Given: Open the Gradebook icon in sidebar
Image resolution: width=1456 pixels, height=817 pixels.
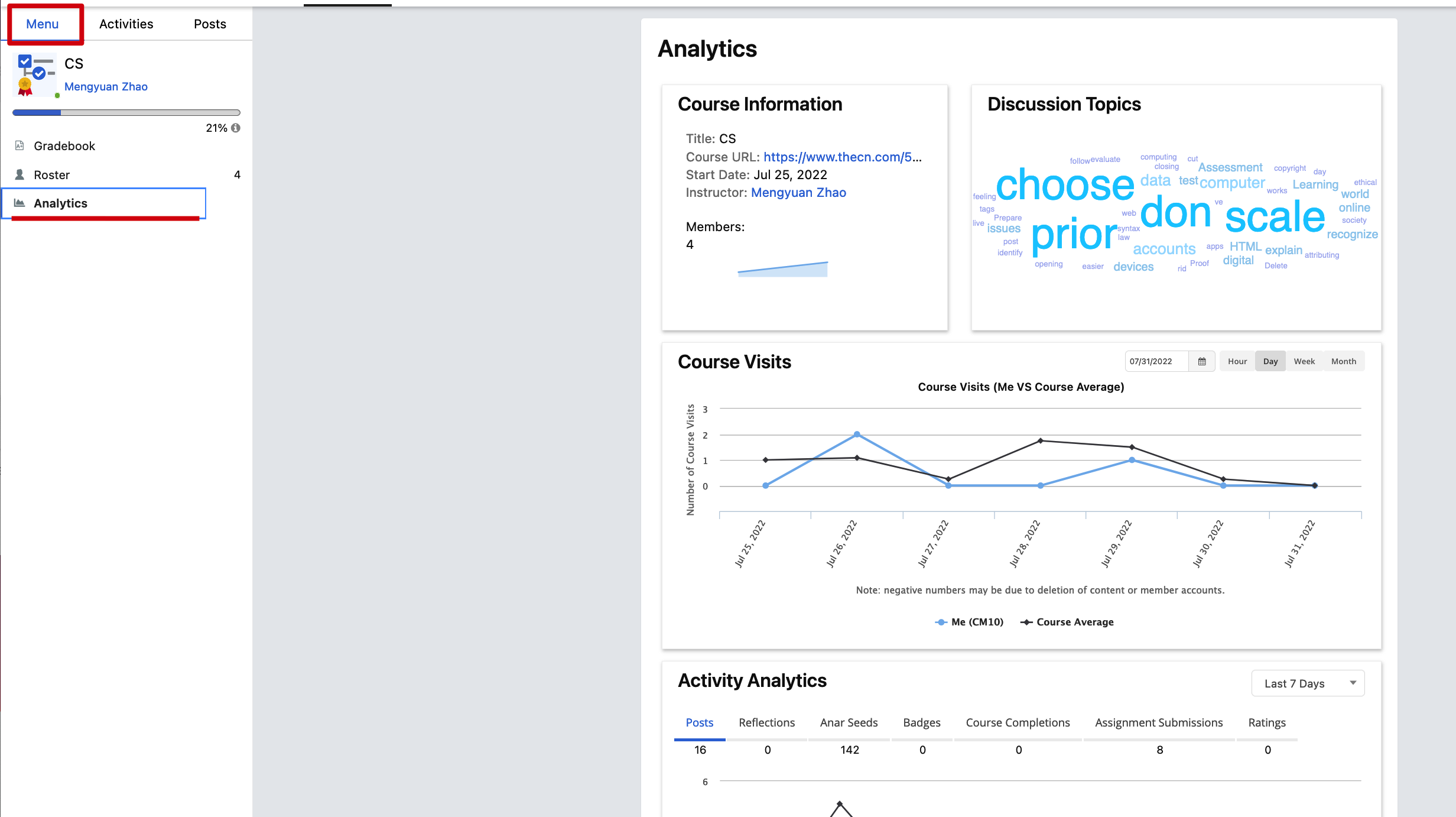Looking at the screenshot, I should click(x=19, y=145).
